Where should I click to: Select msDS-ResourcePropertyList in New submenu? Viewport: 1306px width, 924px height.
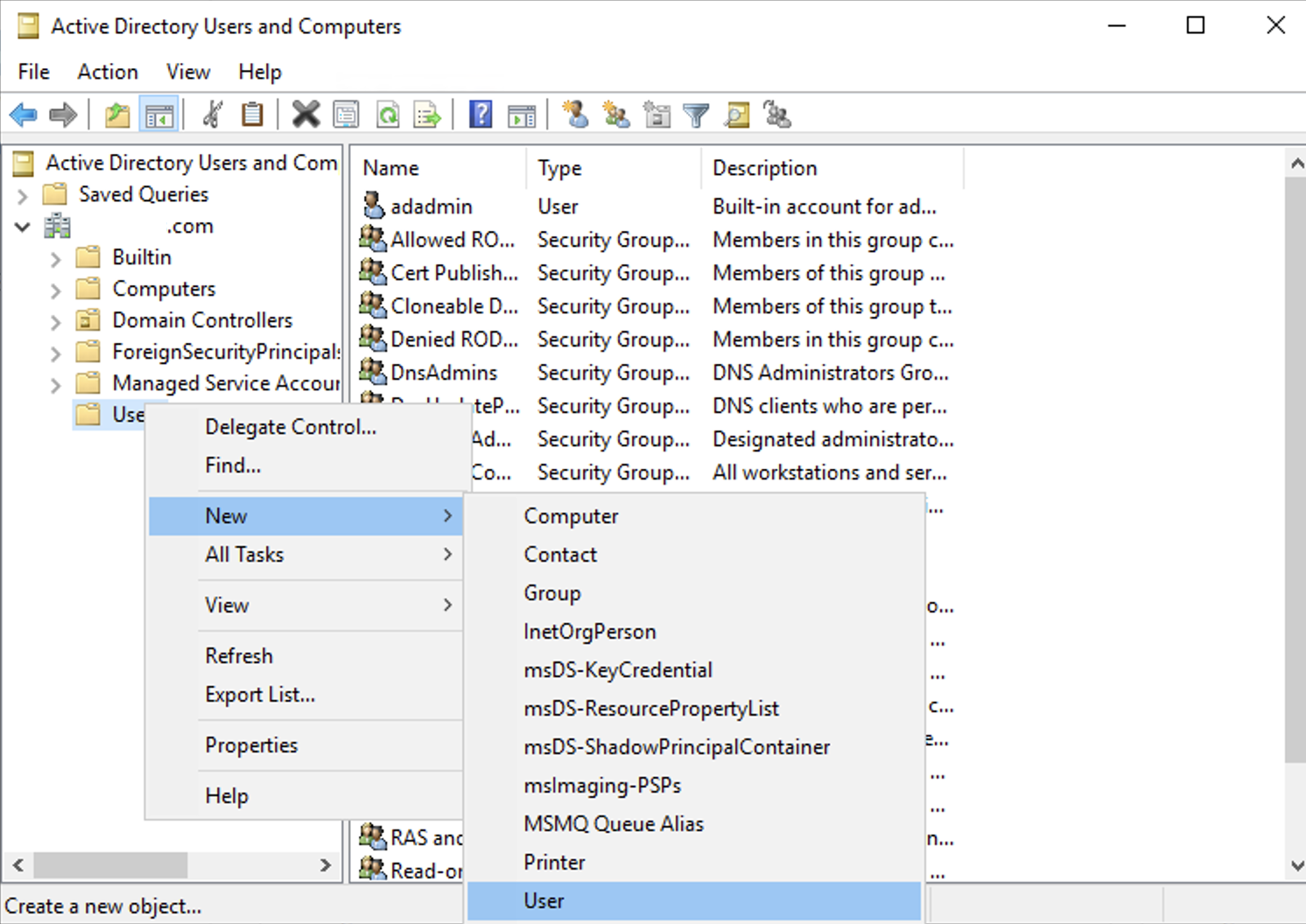(x=694, y=708)
